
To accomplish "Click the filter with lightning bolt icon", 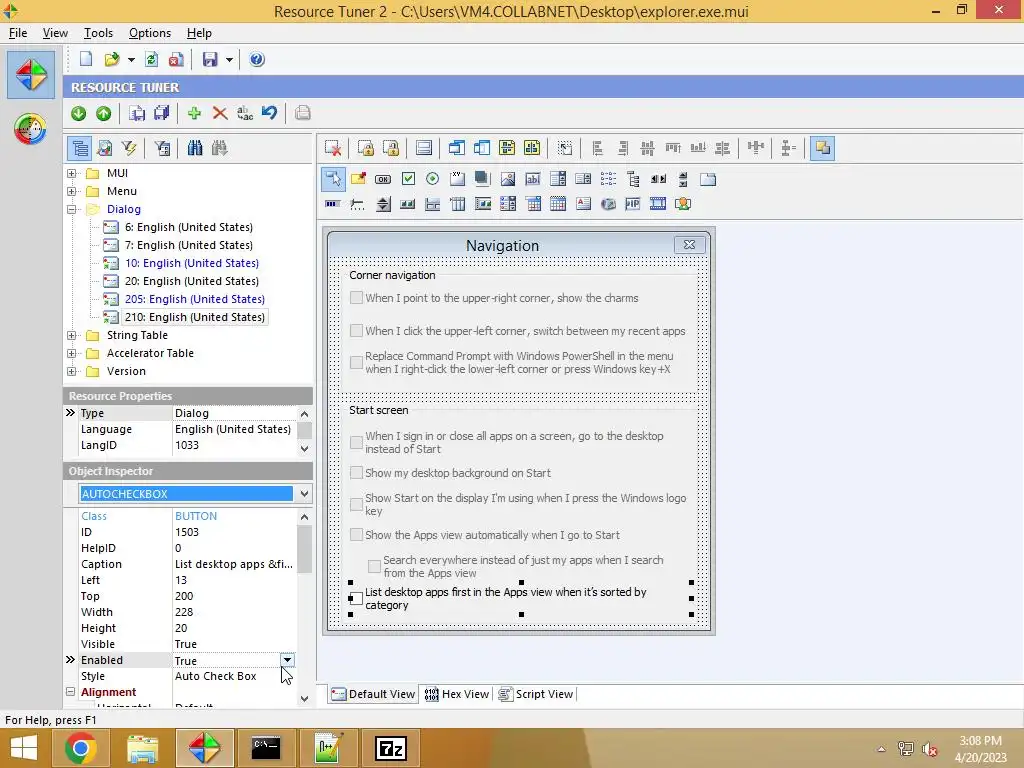I will point(129,148).
